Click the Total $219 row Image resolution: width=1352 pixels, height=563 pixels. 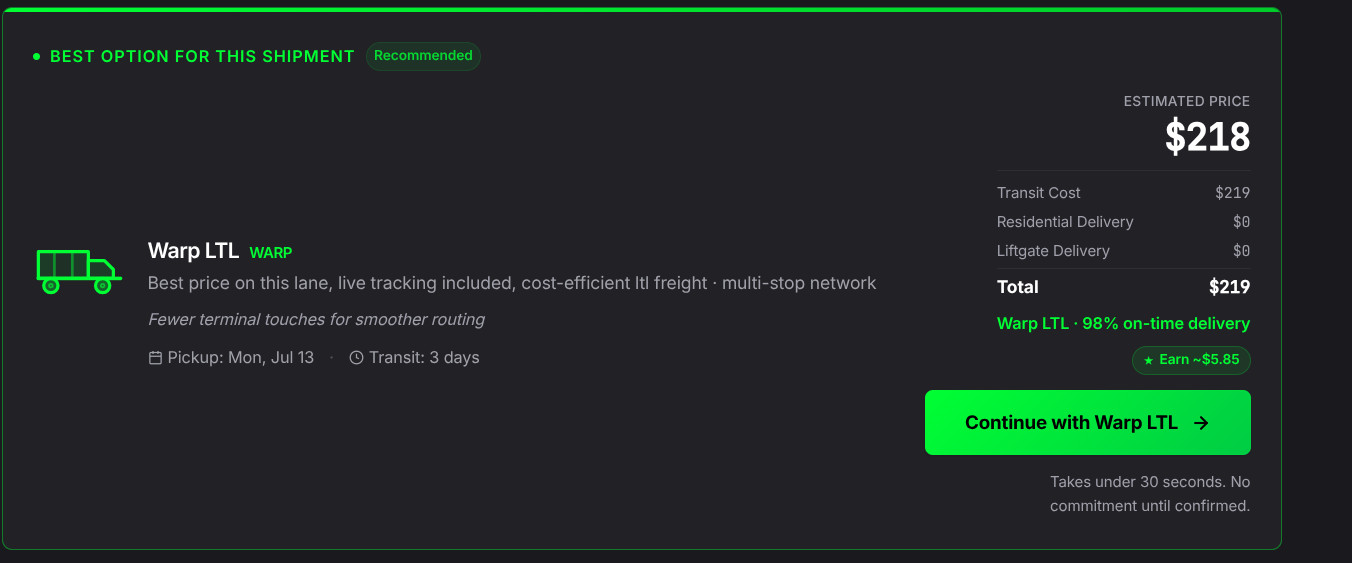coord(1123,287)
